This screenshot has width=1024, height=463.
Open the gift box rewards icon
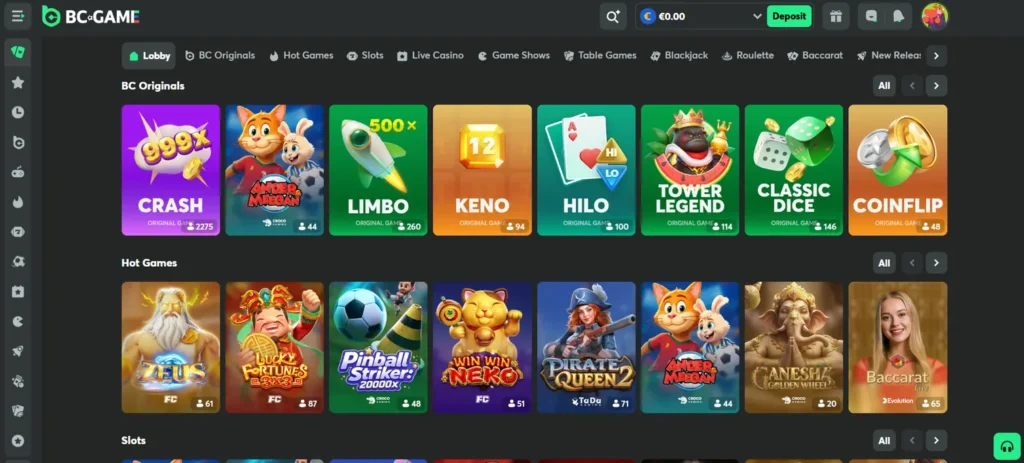pyautogui.click(x=836, y=16)
